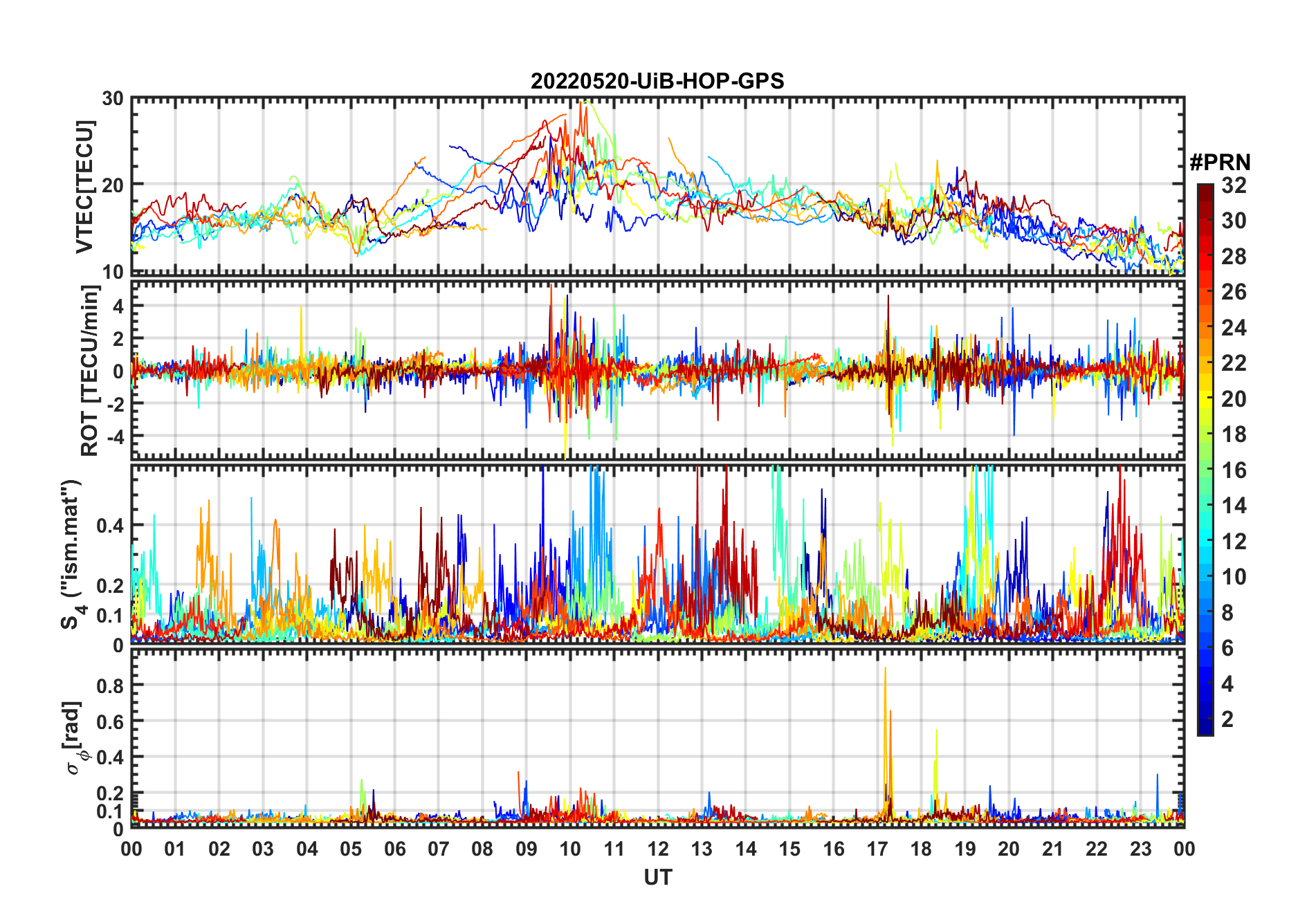Select x-axis hour tick label 07

pyautogui.click(x=439, y=849)
